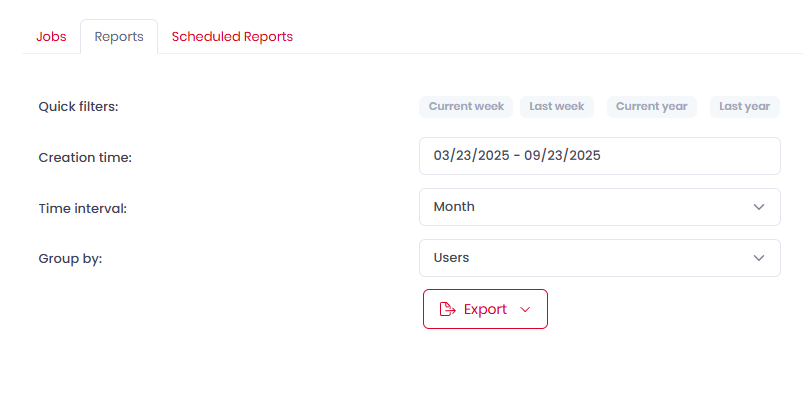Apply the Current week quick filter

(x=465, y=106)
